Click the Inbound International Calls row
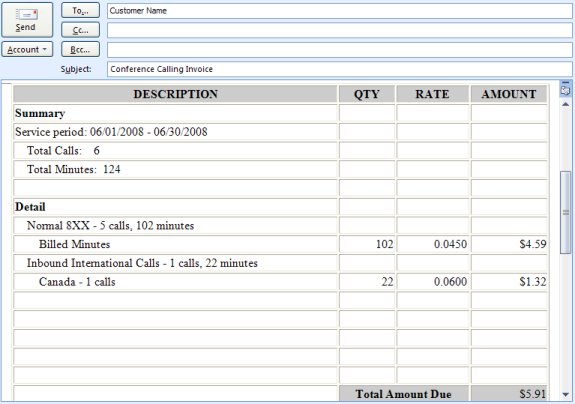The height and width of the screenshot is (404, 575). click(x=175, y=262)
